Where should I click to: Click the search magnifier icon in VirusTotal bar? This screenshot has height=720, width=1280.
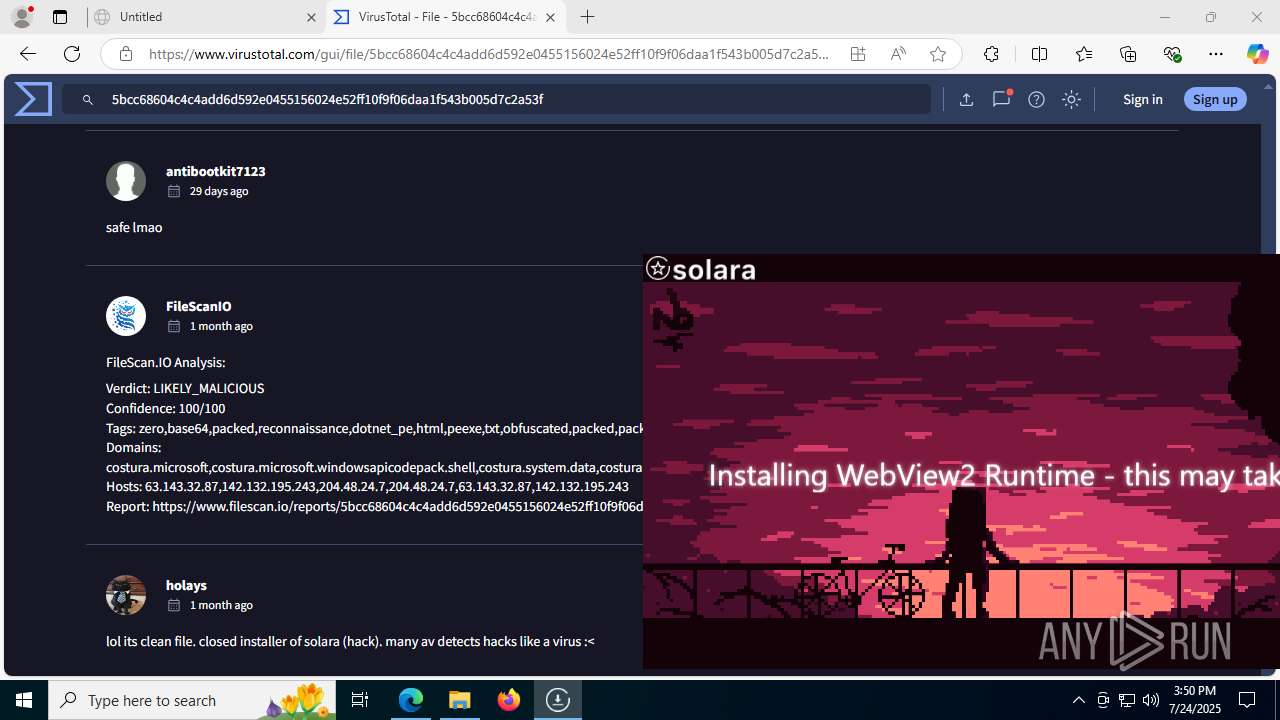point(88,100)
